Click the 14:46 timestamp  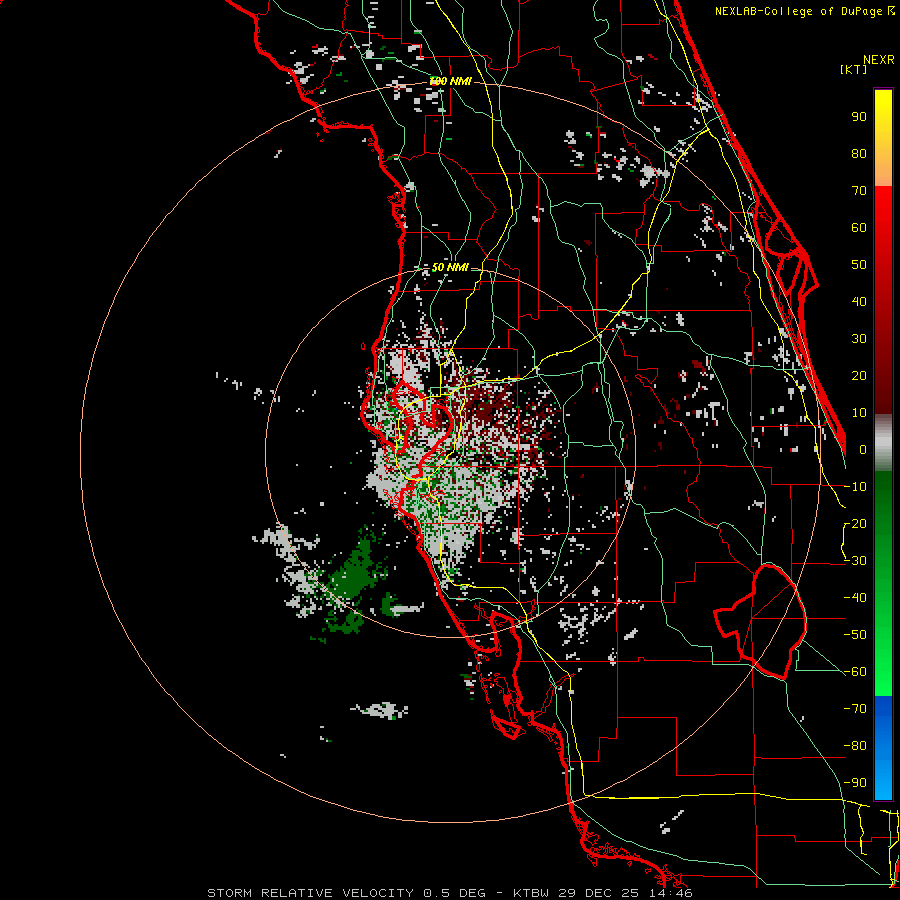(x=669, y=893)
